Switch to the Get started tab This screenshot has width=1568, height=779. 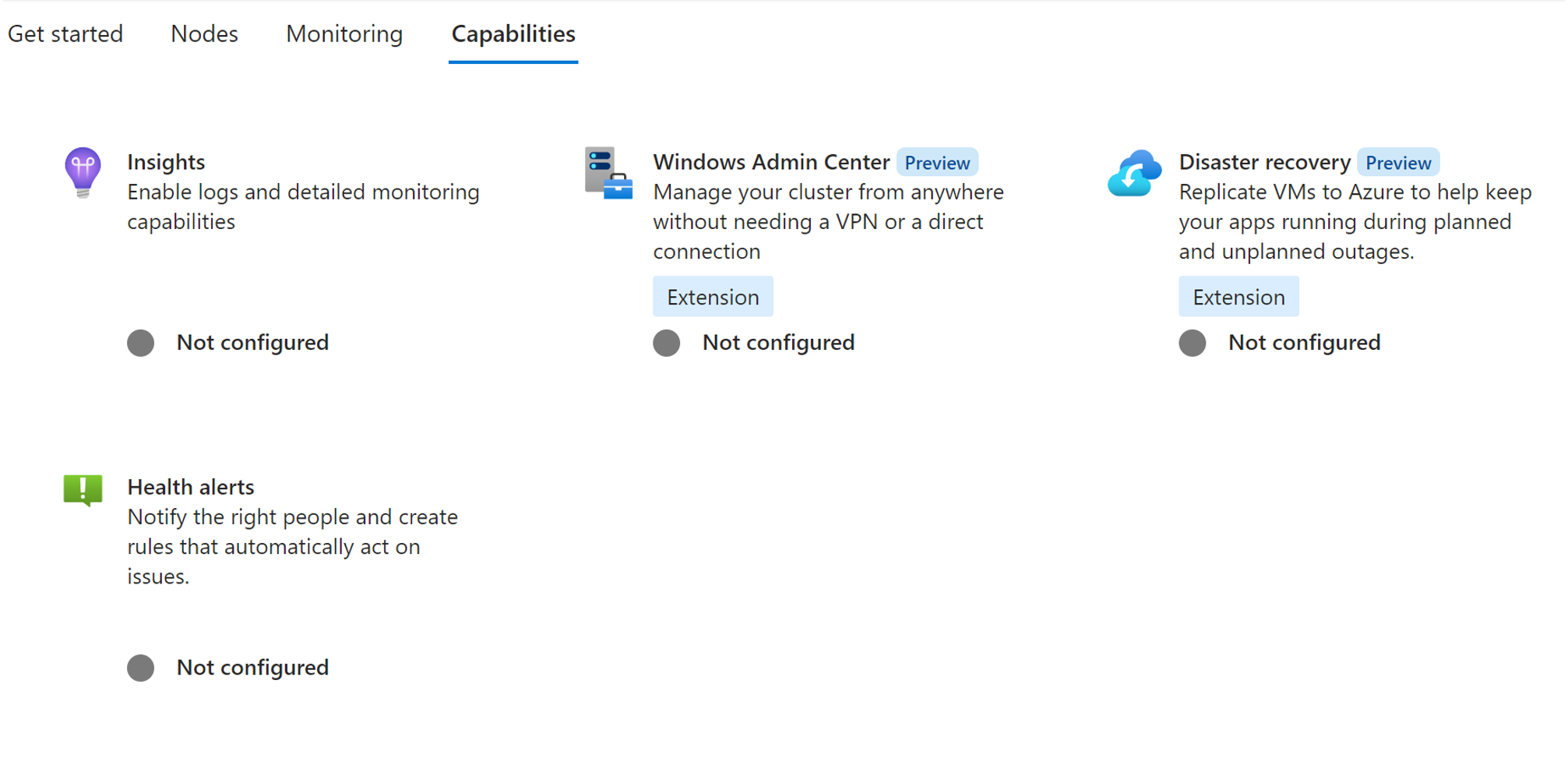(65, 33)
